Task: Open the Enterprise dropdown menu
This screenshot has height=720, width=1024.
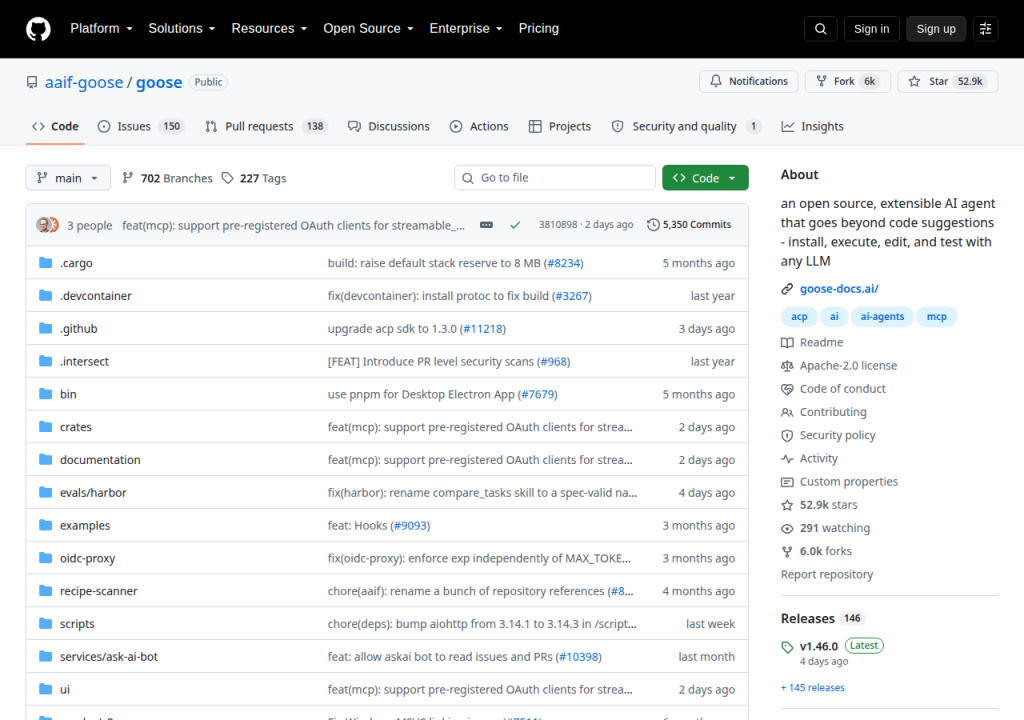Action: click(466, 29)
